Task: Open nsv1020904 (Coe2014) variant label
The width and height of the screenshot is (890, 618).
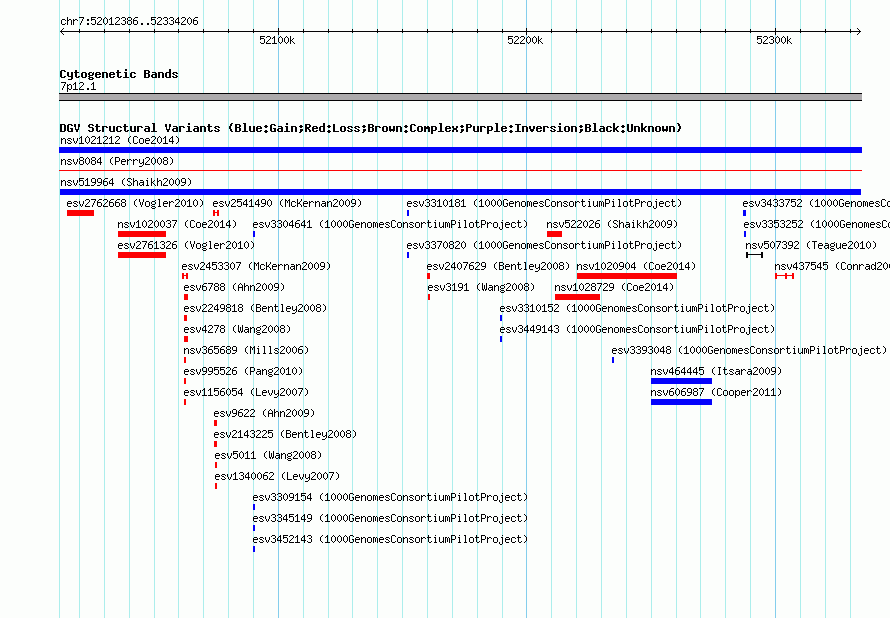Action: [636, 266]
